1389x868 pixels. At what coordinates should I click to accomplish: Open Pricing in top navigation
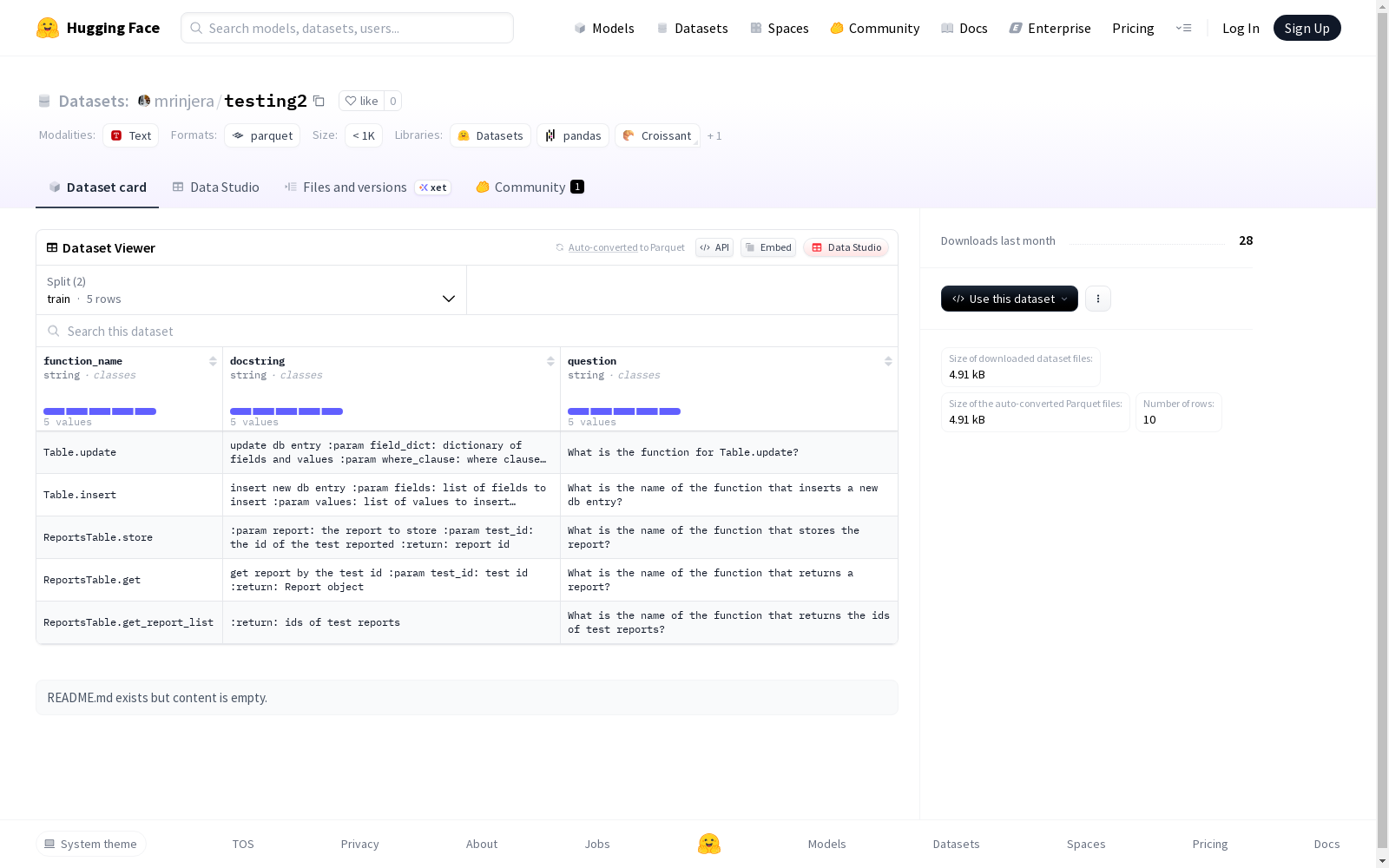pyautogui.click(x=1133, y=28)
